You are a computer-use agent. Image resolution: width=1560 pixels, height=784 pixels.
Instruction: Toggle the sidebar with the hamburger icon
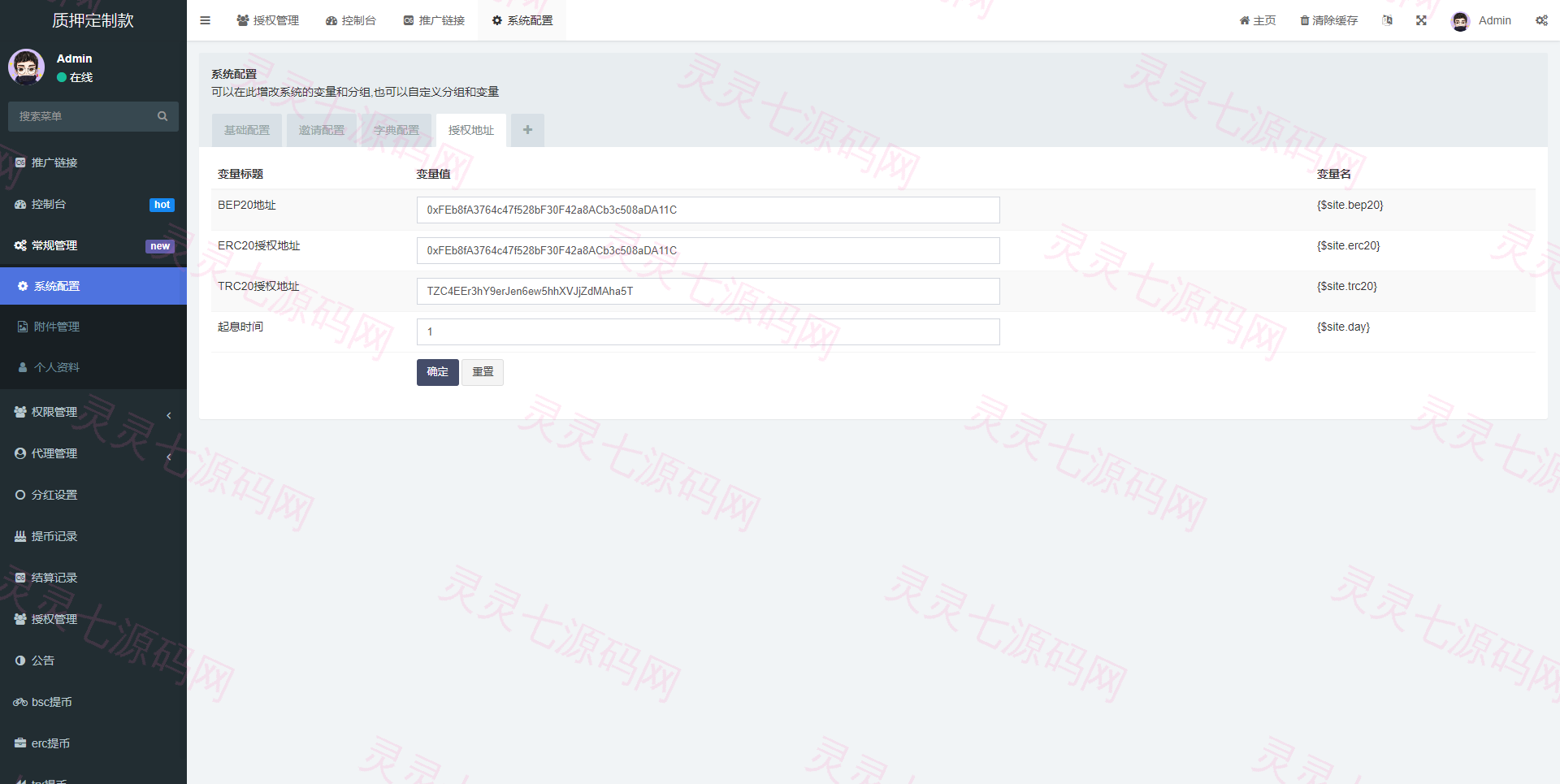click(x=205, y=20)
